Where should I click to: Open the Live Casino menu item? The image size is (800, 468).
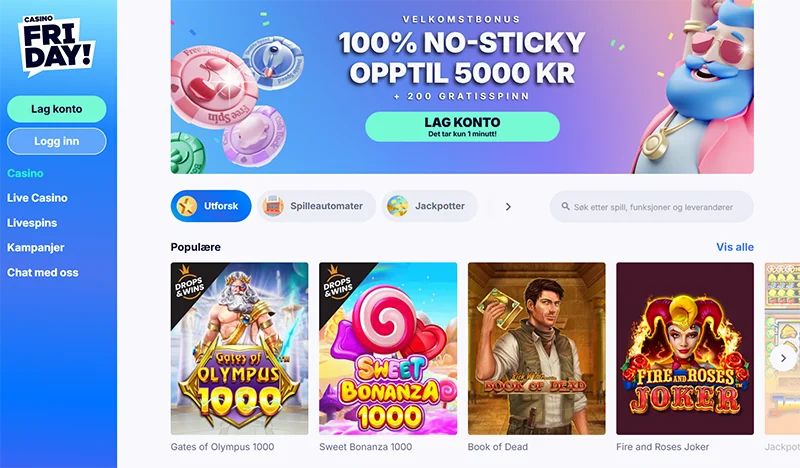(37, 198)
